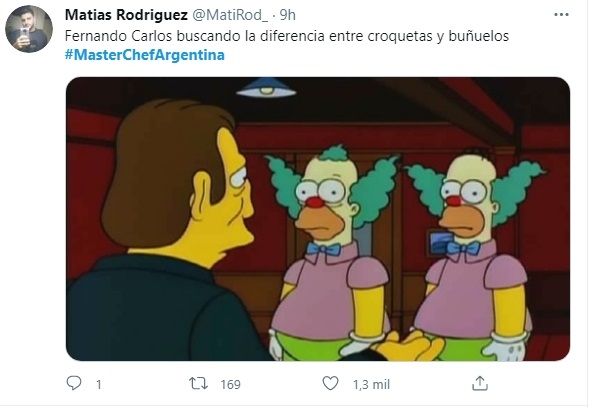Open the three-dot more options menu
This screenshot has height=408, width=592.
click(561, 15)
